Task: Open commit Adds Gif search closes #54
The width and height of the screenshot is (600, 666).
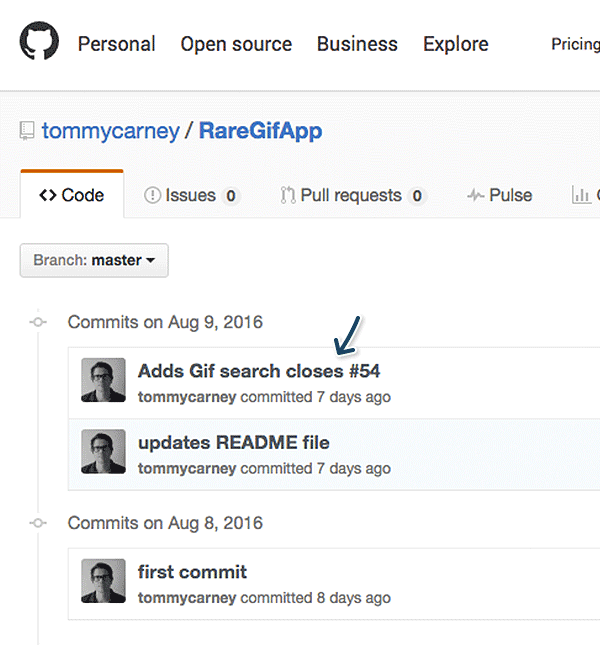Action: [x=259, y=371]
